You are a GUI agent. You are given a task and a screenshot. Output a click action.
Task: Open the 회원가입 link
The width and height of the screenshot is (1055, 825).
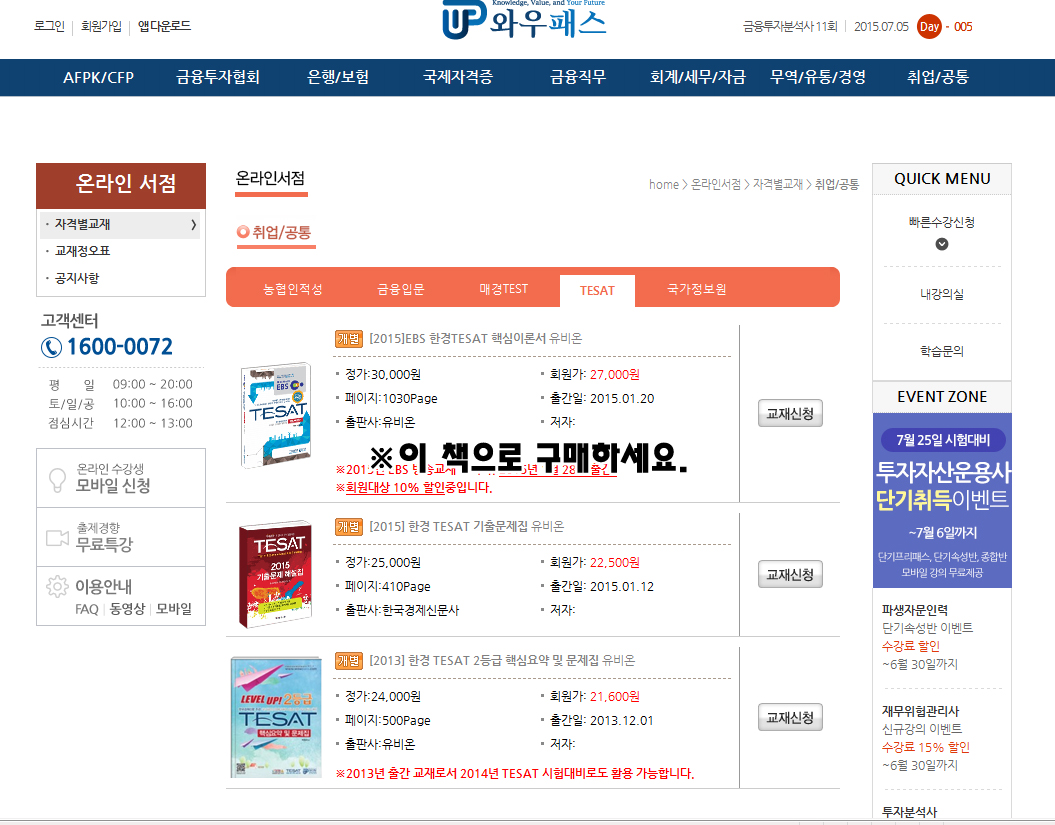click(x=101, y=26)
